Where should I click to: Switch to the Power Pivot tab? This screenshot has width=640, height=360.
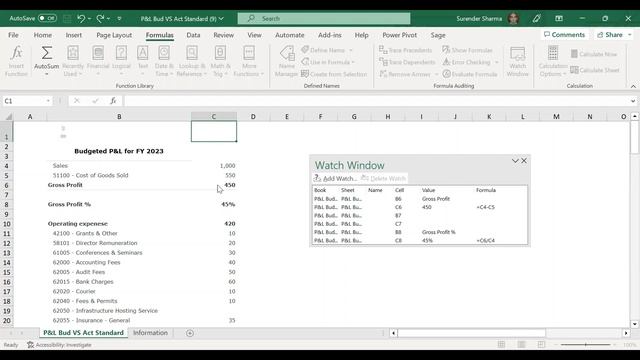tap(399, 35)
